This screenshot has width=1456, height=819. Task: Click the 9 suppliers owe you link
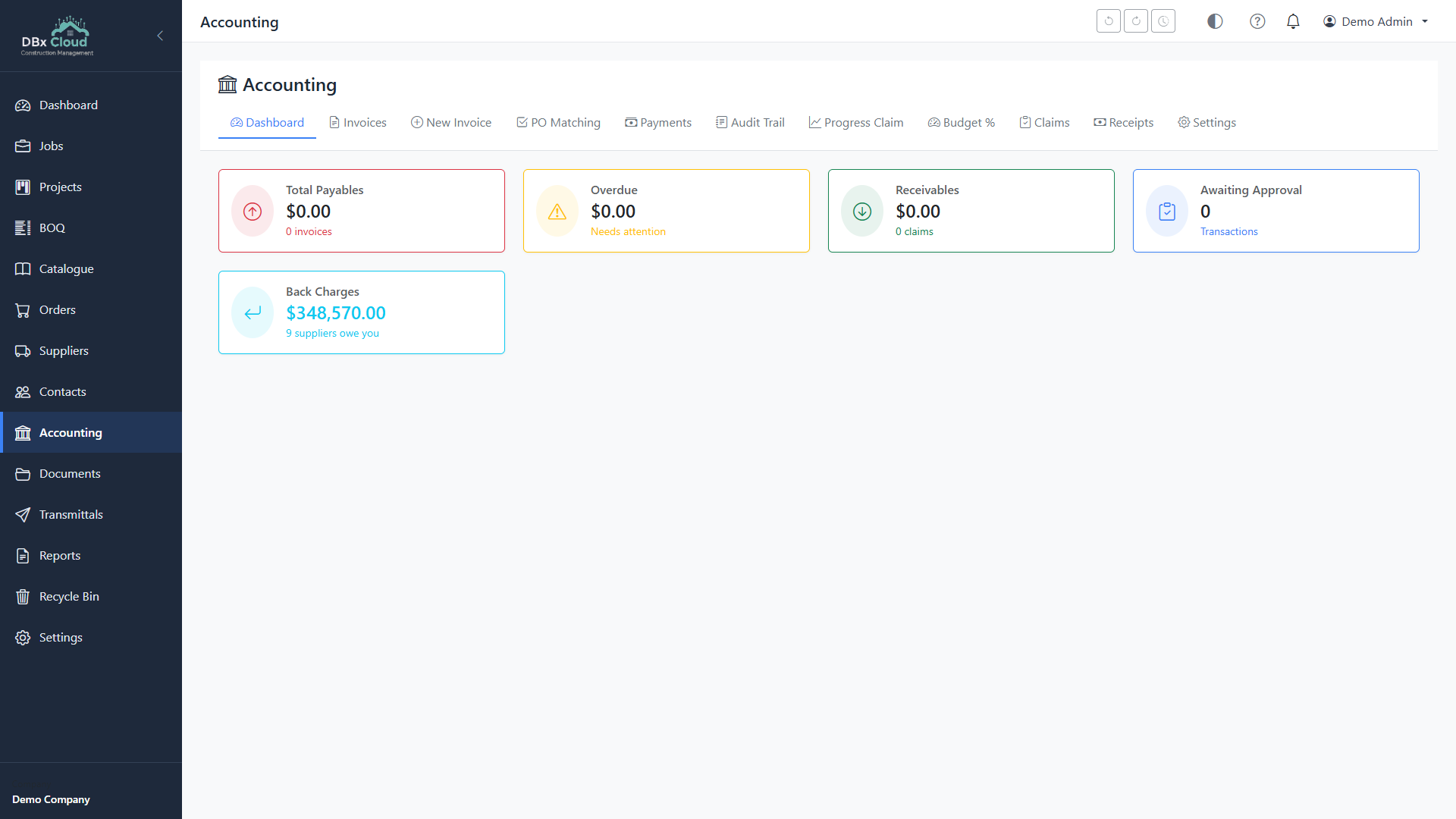[332, 333]
